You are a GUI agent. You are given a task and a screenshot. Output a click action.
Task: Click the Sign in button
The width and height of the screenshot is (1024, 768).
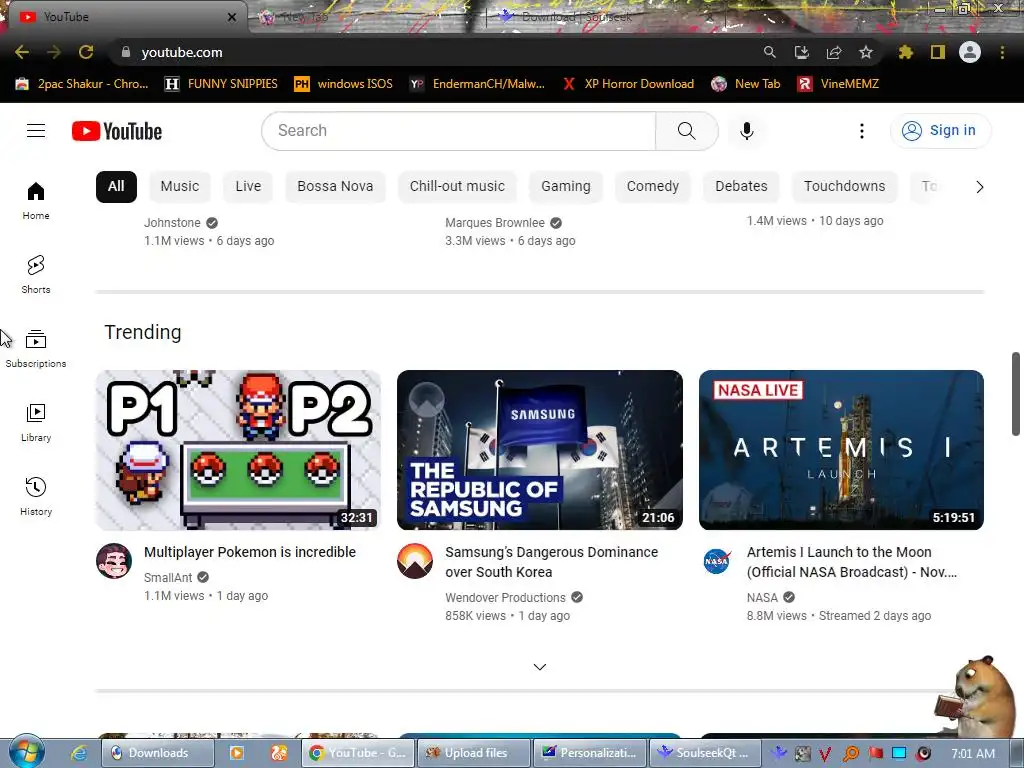940,131
